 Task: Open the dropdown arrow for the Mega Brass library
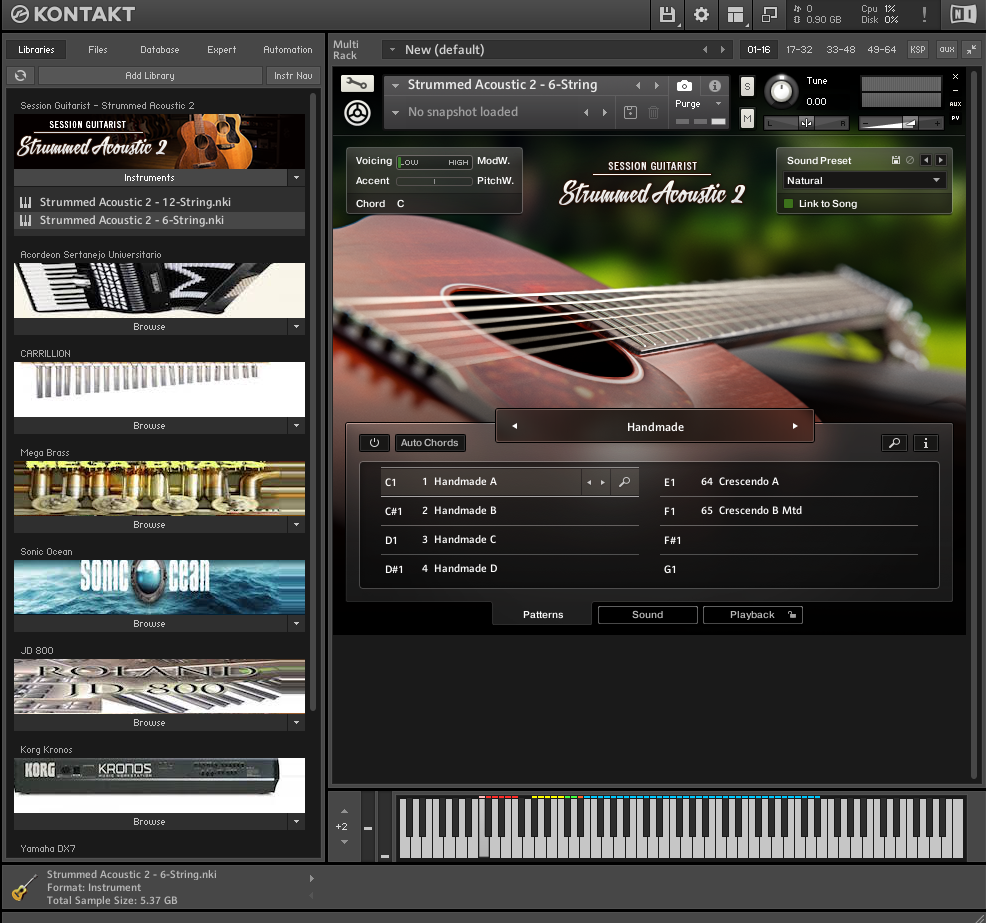[296, 524]
